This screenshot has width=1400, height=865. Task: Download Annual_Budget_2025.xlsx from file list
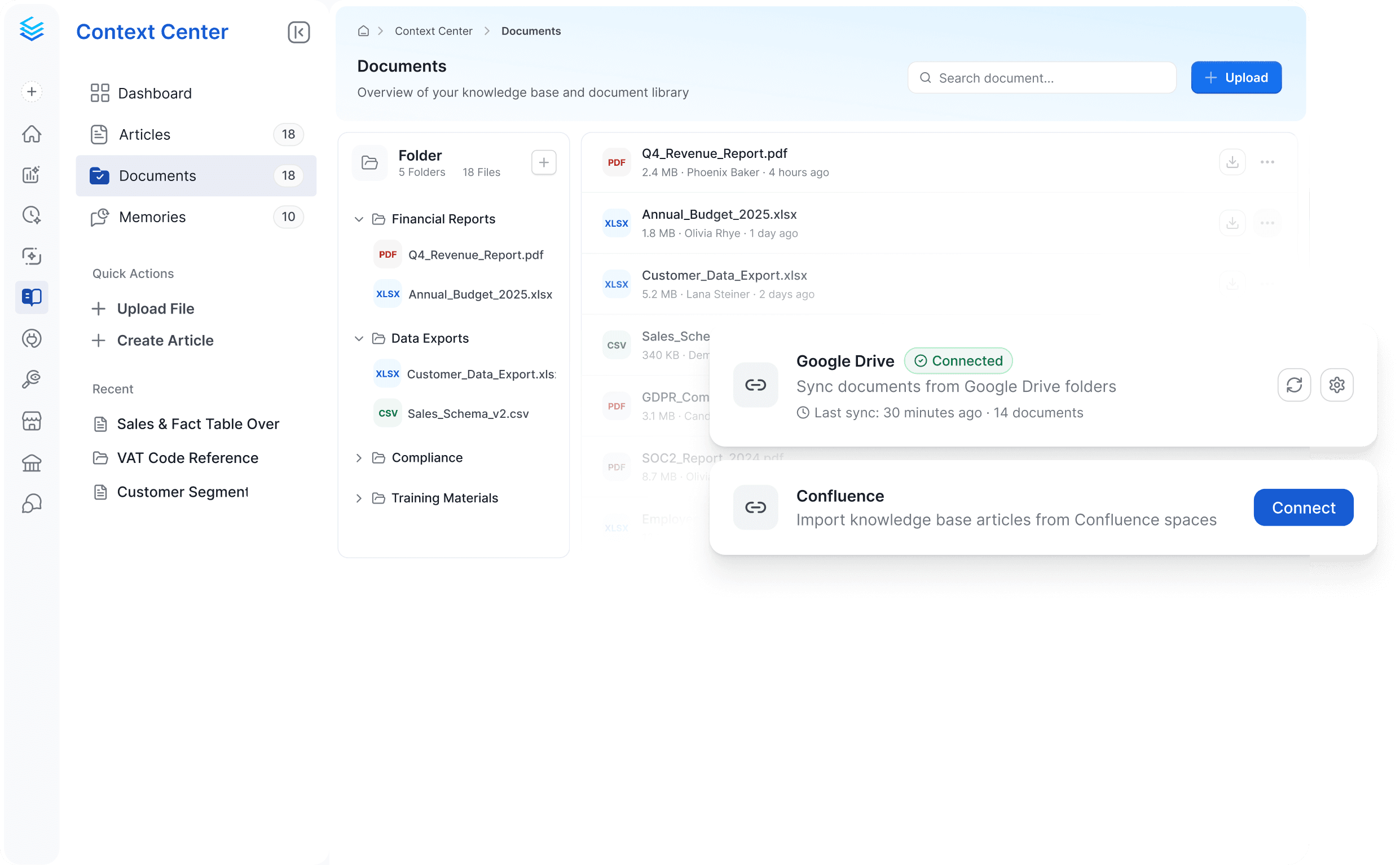coord(1232,223)
